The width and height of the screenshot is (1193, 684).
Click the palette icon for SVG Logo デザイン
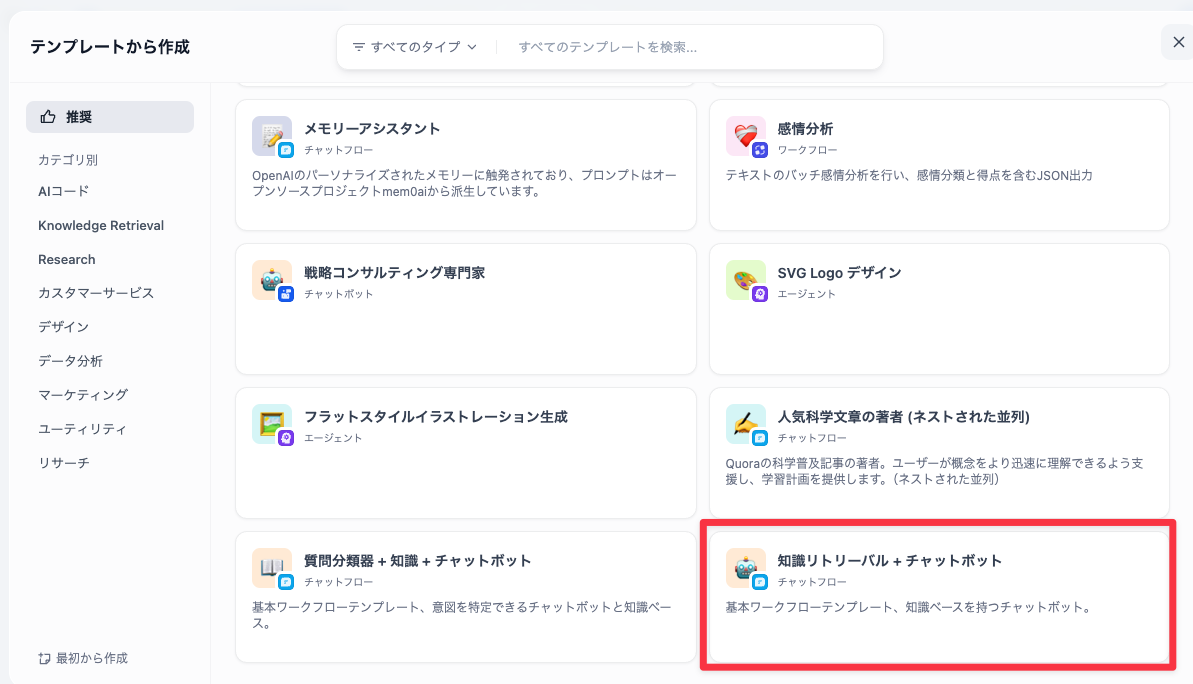(745, 280)
